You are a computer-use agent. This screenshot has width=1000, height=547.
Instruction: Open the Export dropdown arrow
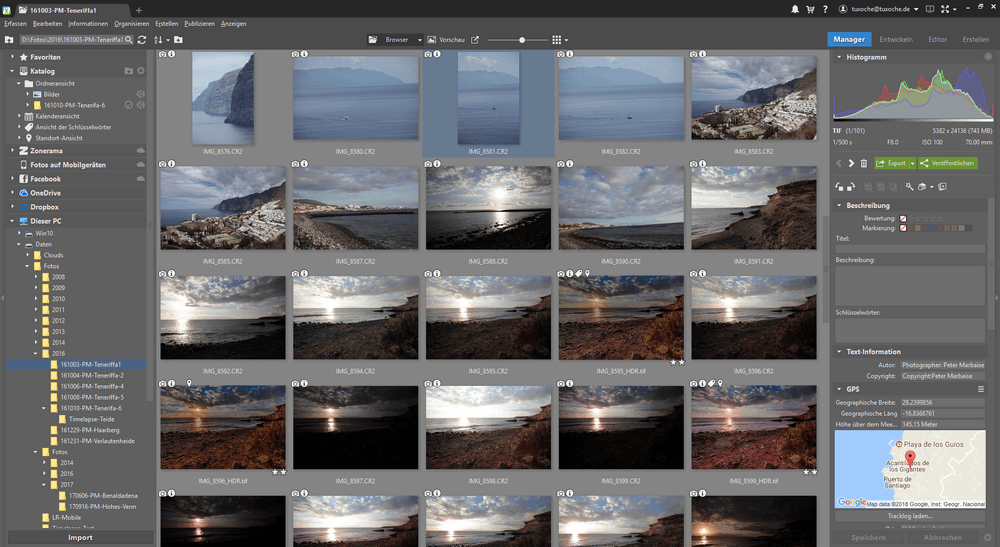coord(912,163)
